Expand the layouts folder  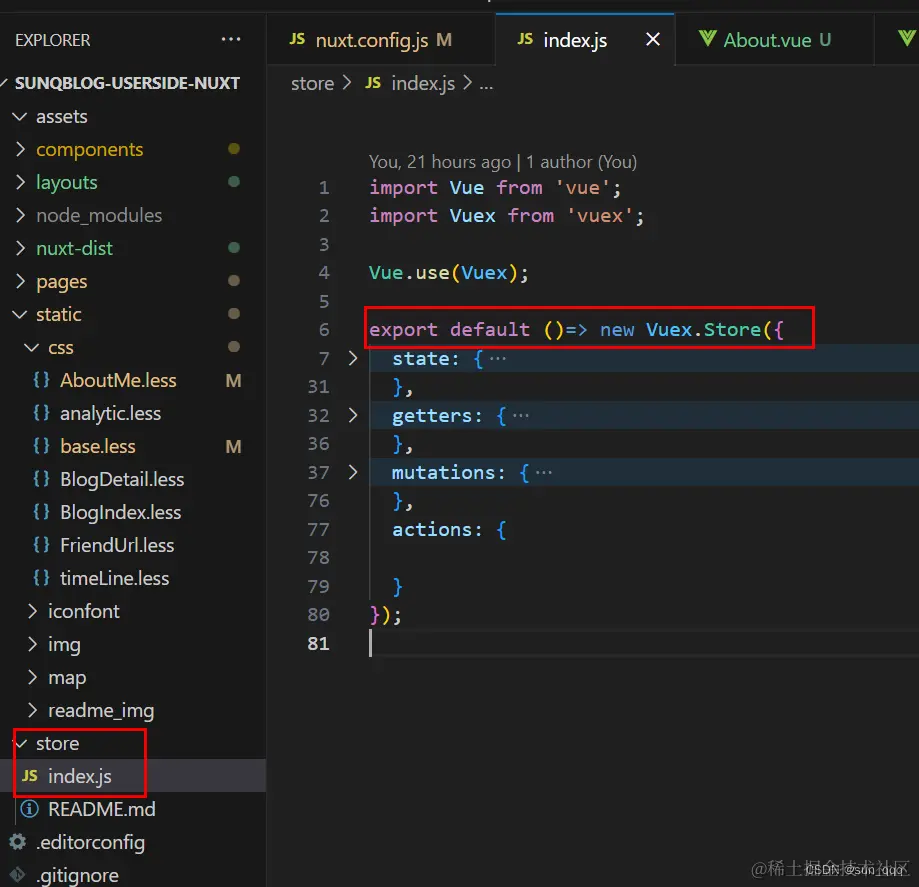tap(20, 182)
